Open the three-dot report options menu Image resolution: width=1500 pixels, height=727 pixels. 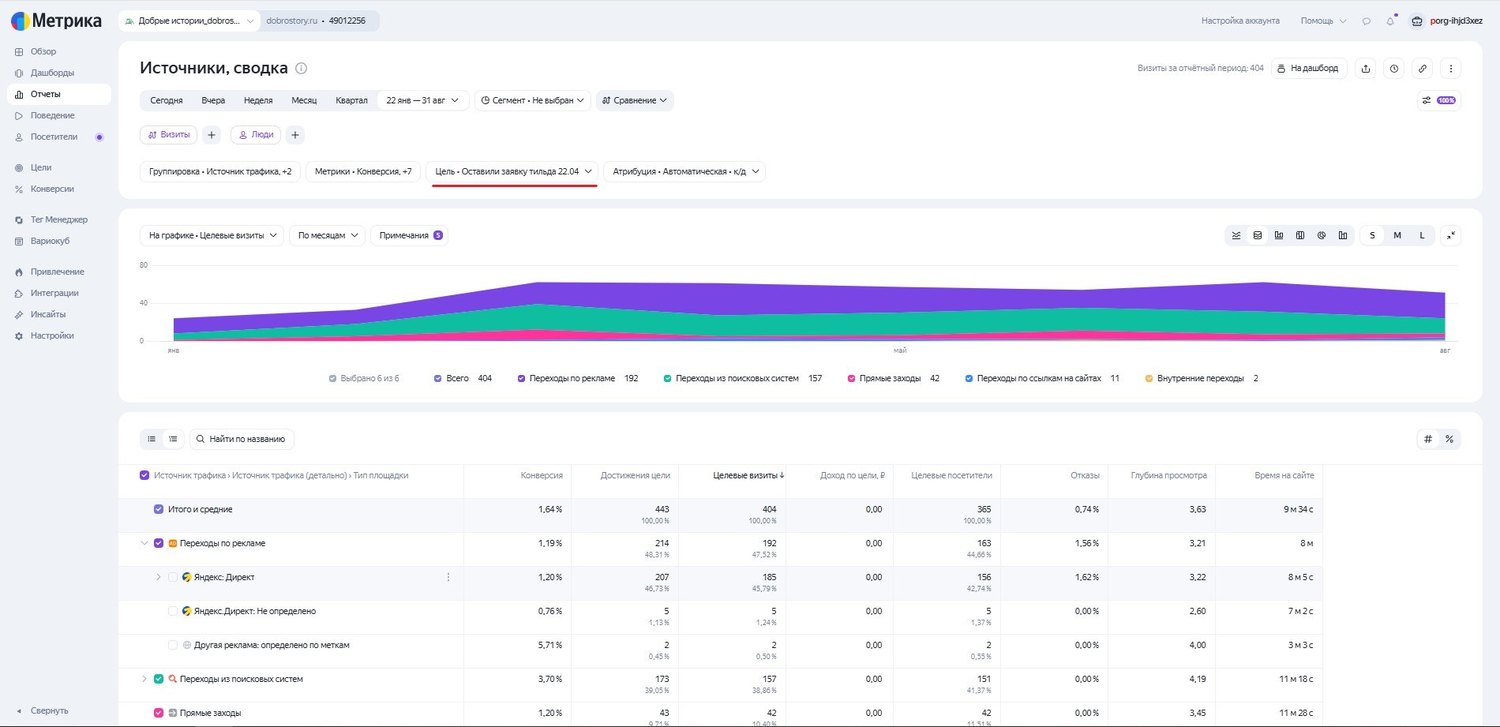point(1451,68)
